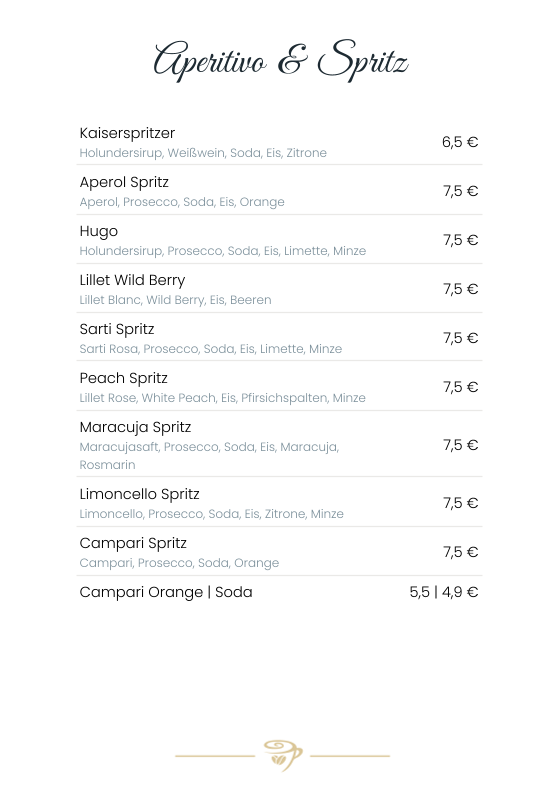Select Campari Orange | Soda row
558x794 pixels.
pos(279,592)
